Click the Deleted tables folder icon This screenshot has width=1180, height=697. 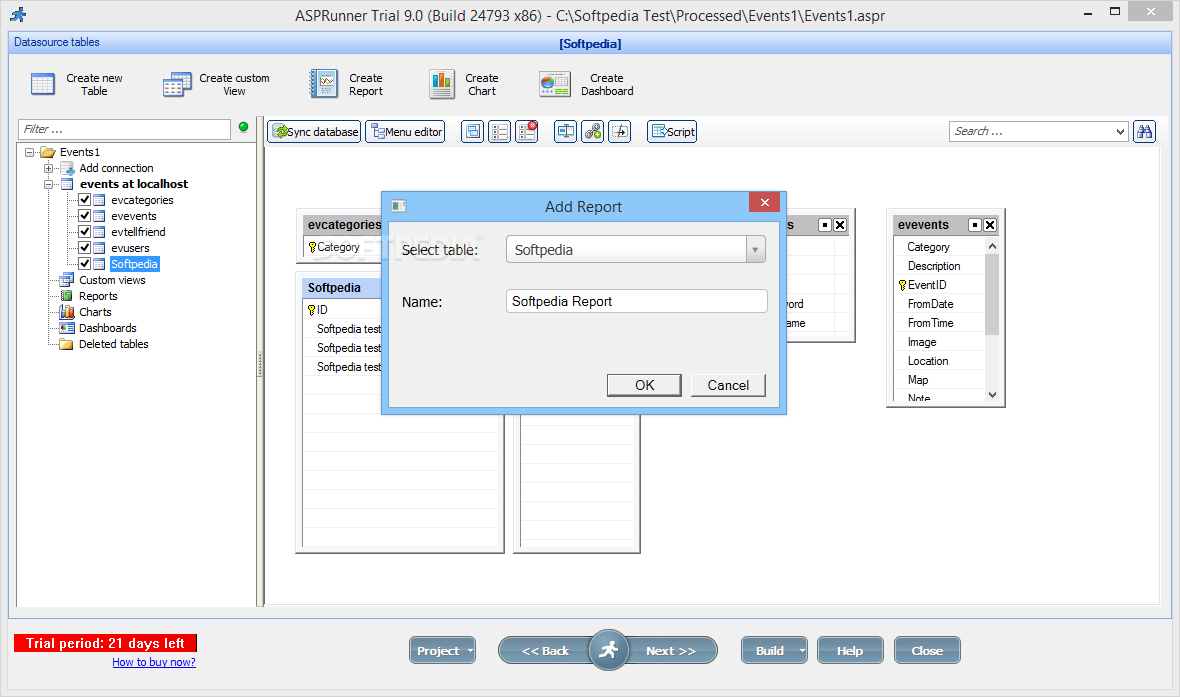point(67,344)
